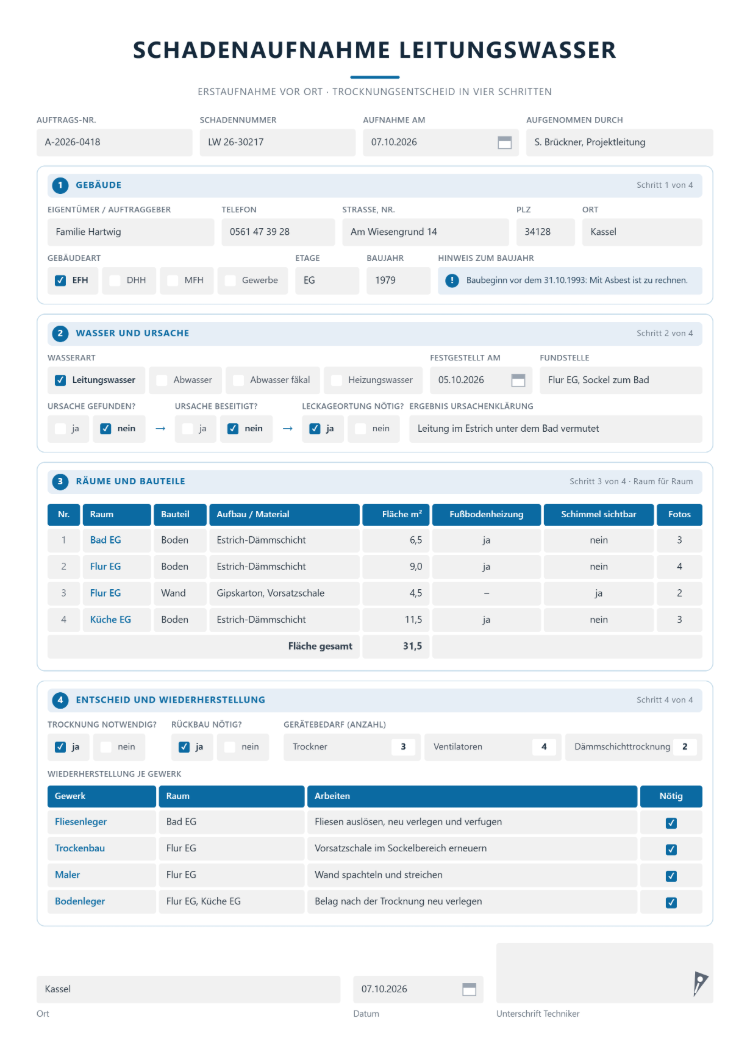Image resolution: width=750 pixels, height=1060 pixels.
Task: Check 'nein' under Leckageortung nötig
Action: (x=360, y=429)
